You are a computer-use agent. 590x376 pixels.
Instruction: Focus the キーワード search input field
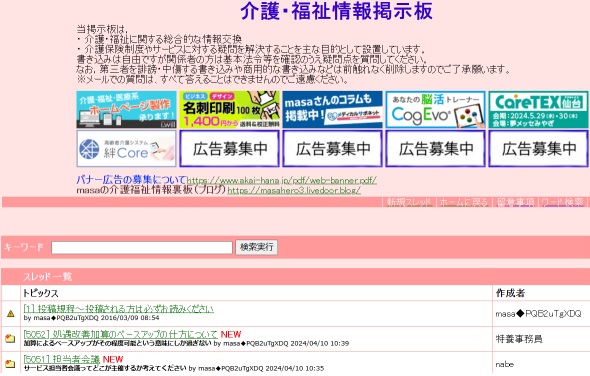coord(142,247)
